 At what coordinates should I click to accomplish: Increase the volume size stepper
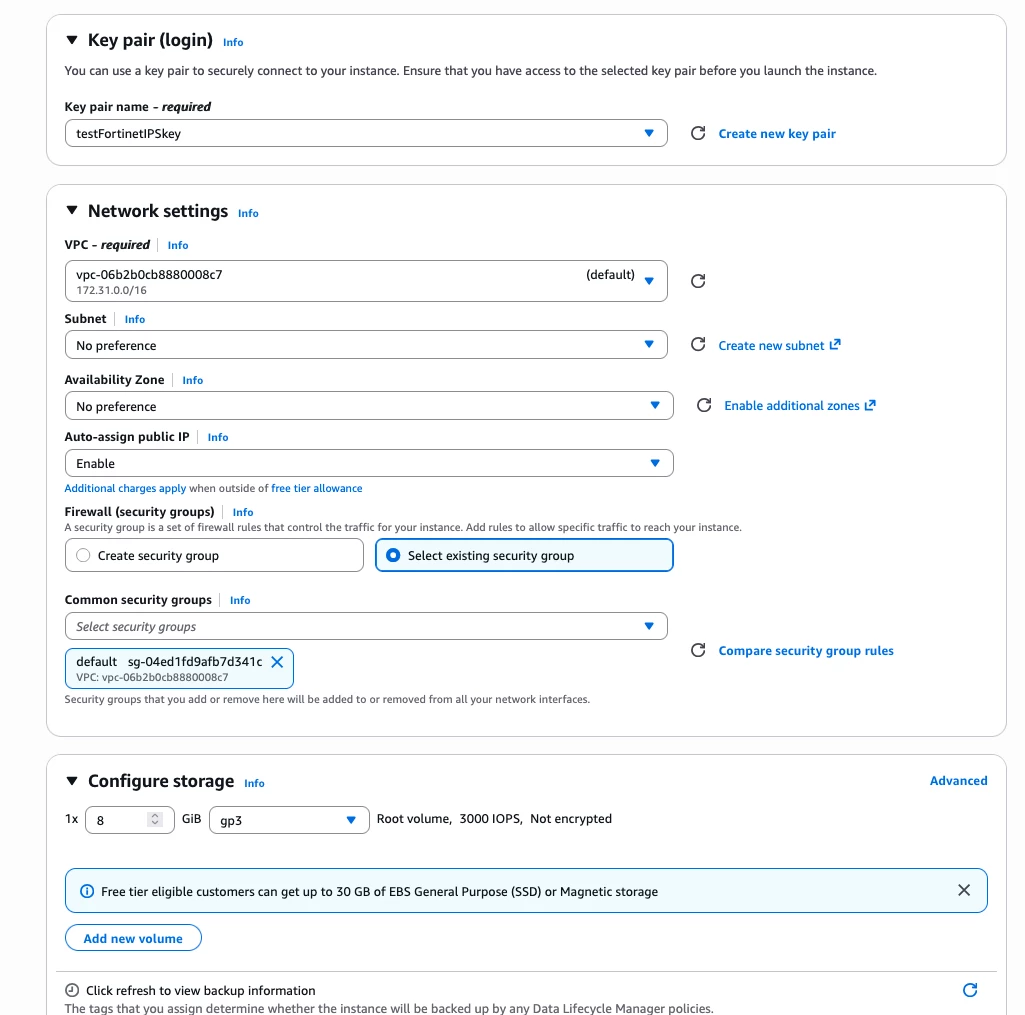click(x=155, y=816)
